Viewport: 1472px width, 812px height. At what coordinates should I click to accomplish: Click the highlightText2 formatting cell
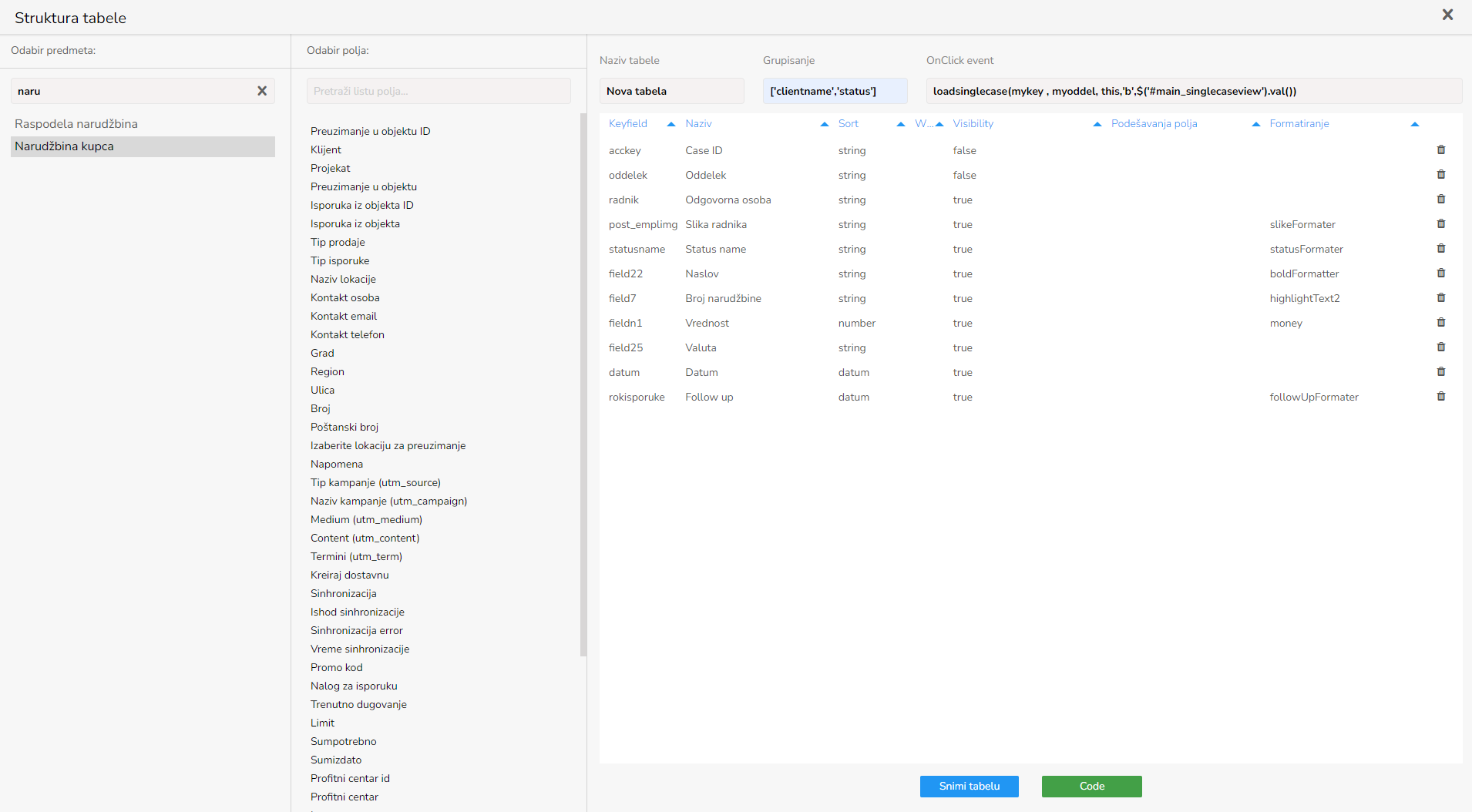(1305, 299)
